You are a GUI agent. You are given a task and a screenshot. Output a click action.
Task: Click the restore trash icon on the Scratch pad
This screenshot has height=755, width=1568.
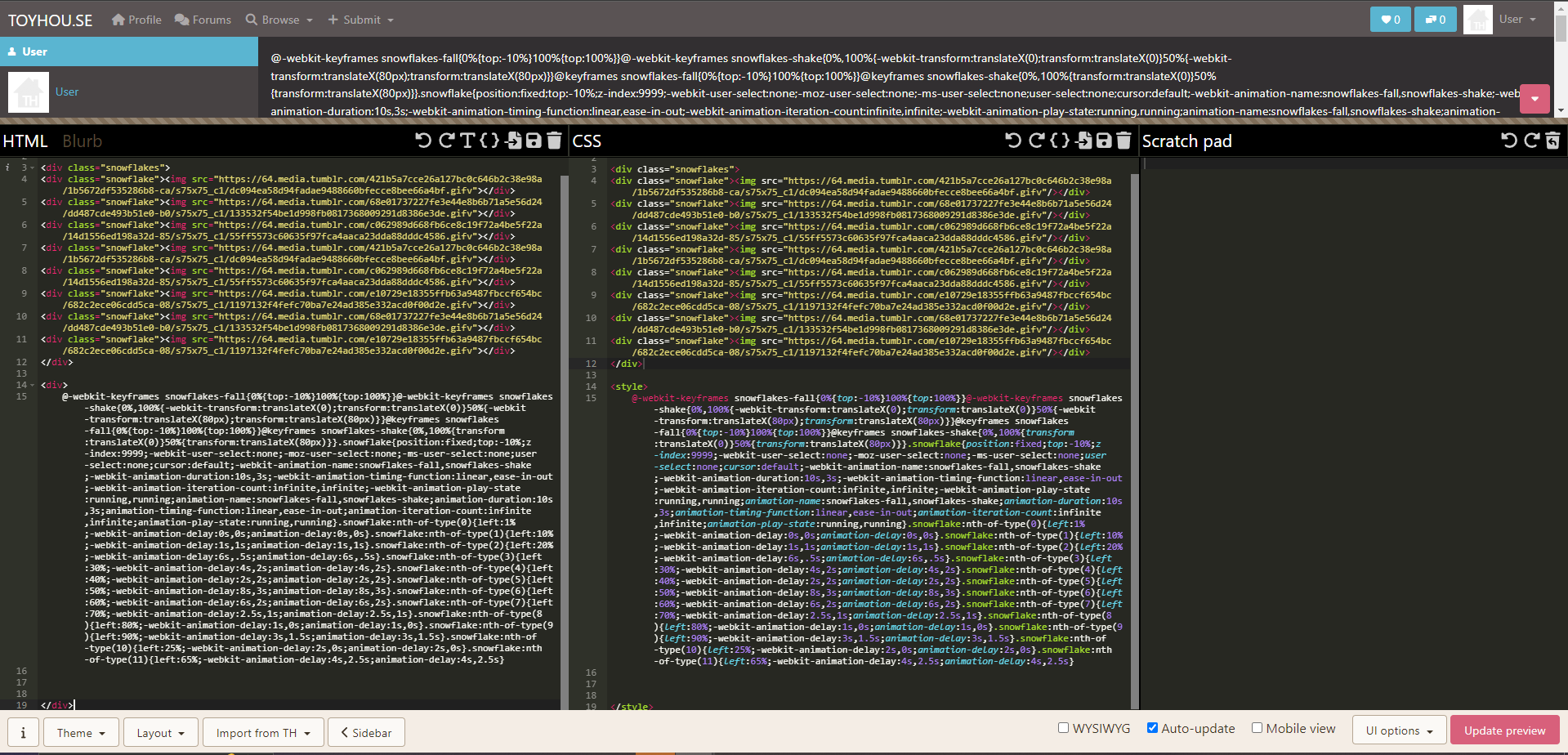tap(1552, 141)
